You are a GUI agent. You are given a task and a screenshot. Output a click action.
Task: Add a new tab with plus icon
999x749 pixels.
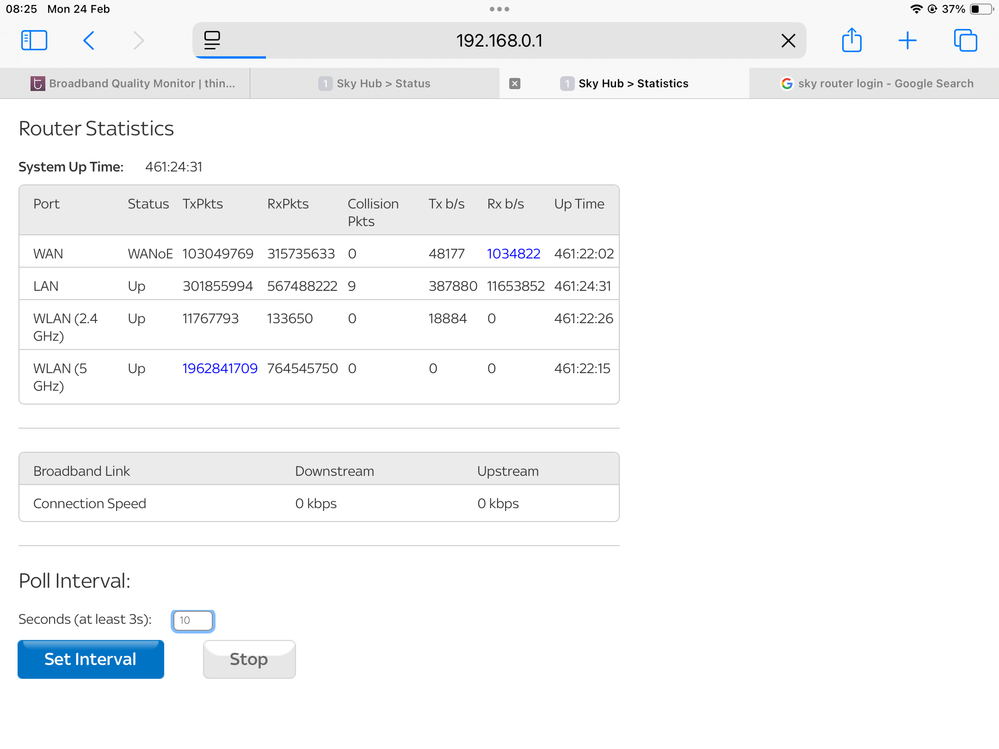click(907, 40)
